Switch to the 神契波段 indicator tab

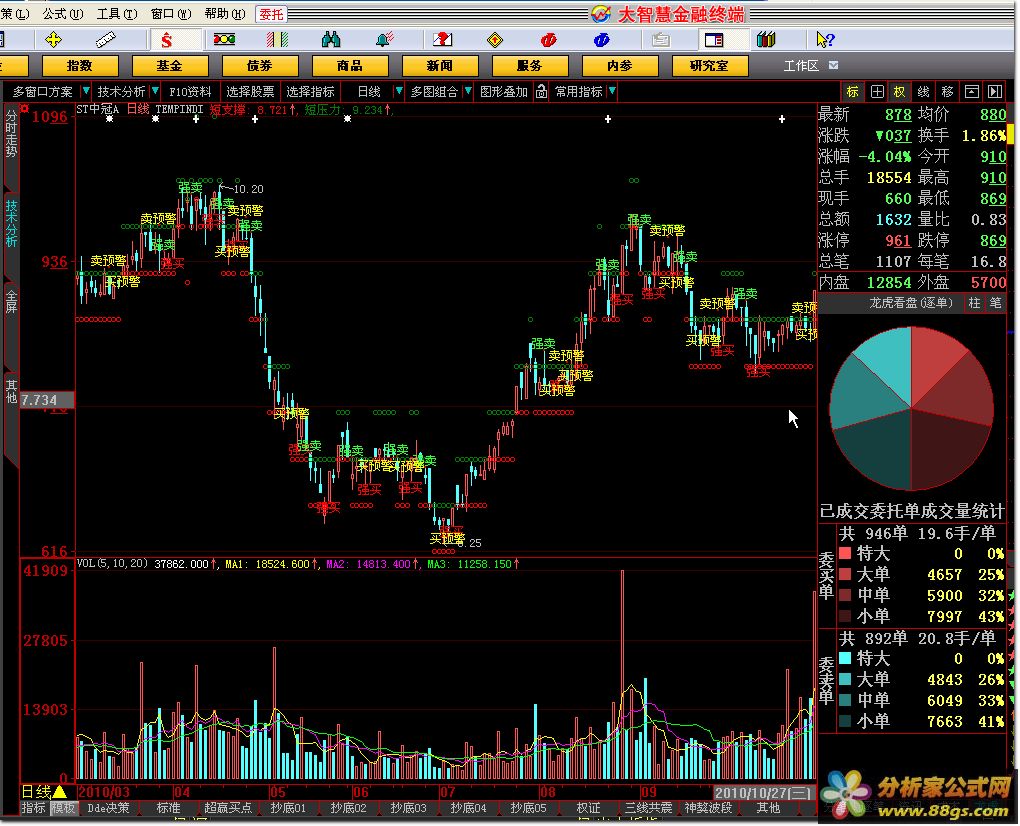pyautogui.click(x=708, y=808)
